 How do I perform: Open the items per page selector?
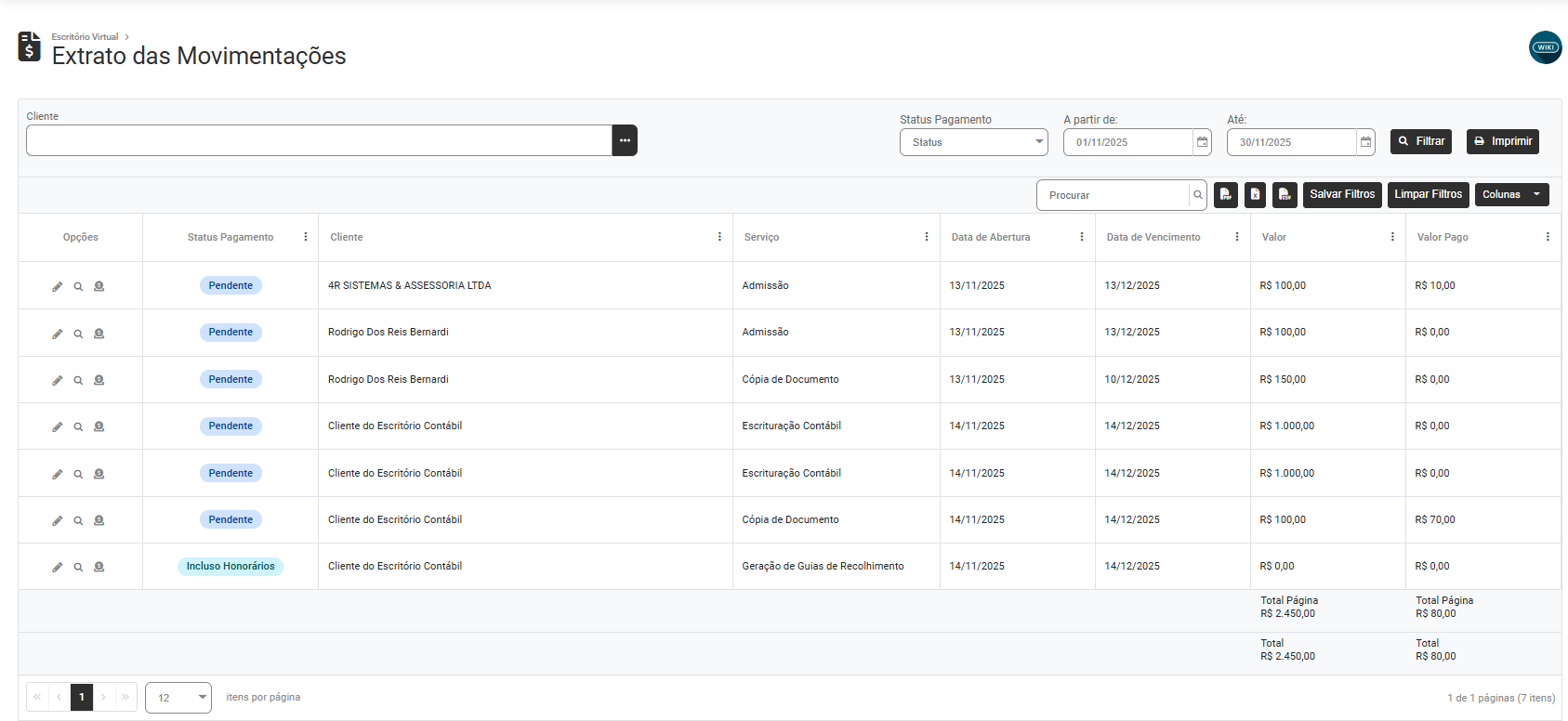click(x=178, y=698)
